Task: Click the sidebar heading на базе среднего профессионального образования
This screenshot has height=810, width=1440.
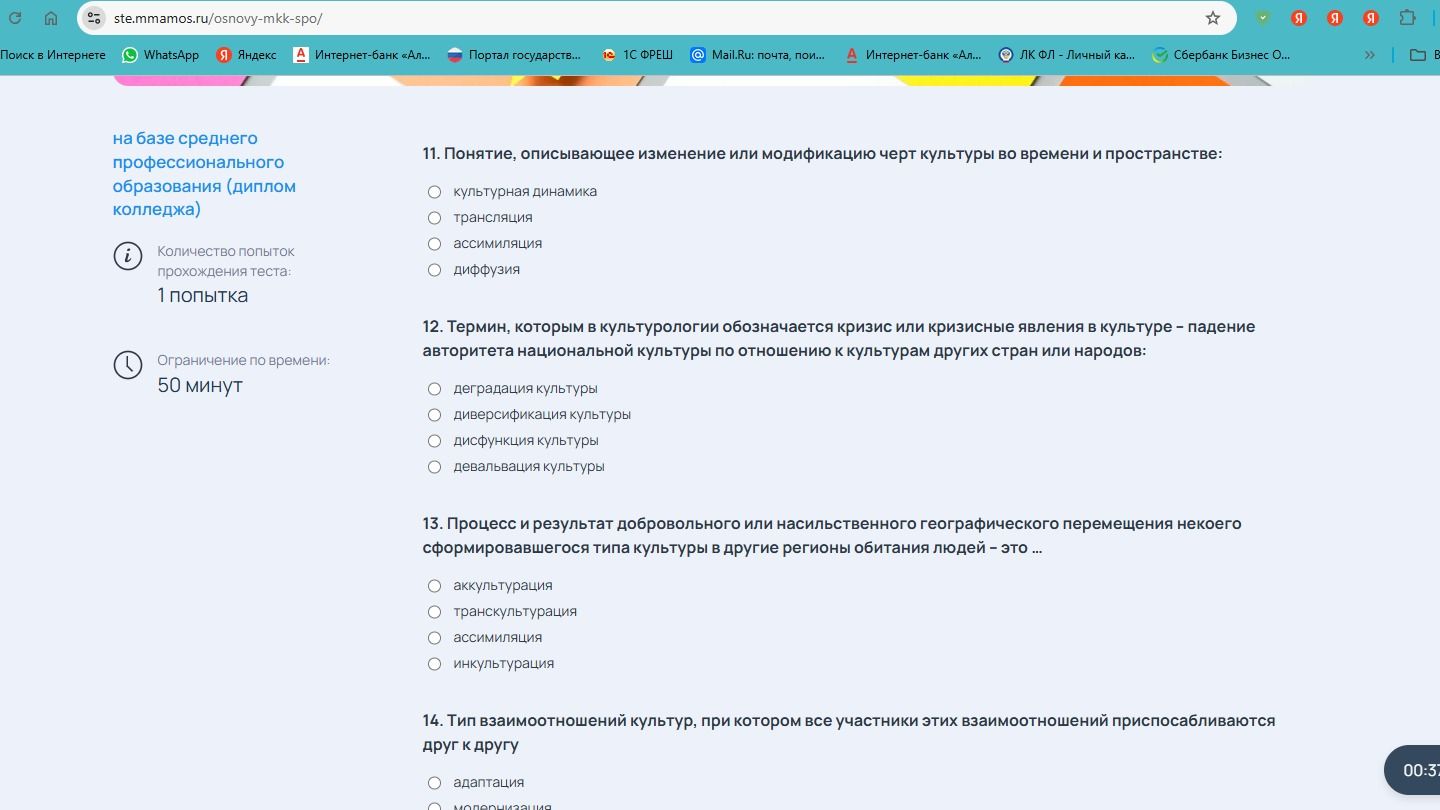Action: click(x=205, y=174)
